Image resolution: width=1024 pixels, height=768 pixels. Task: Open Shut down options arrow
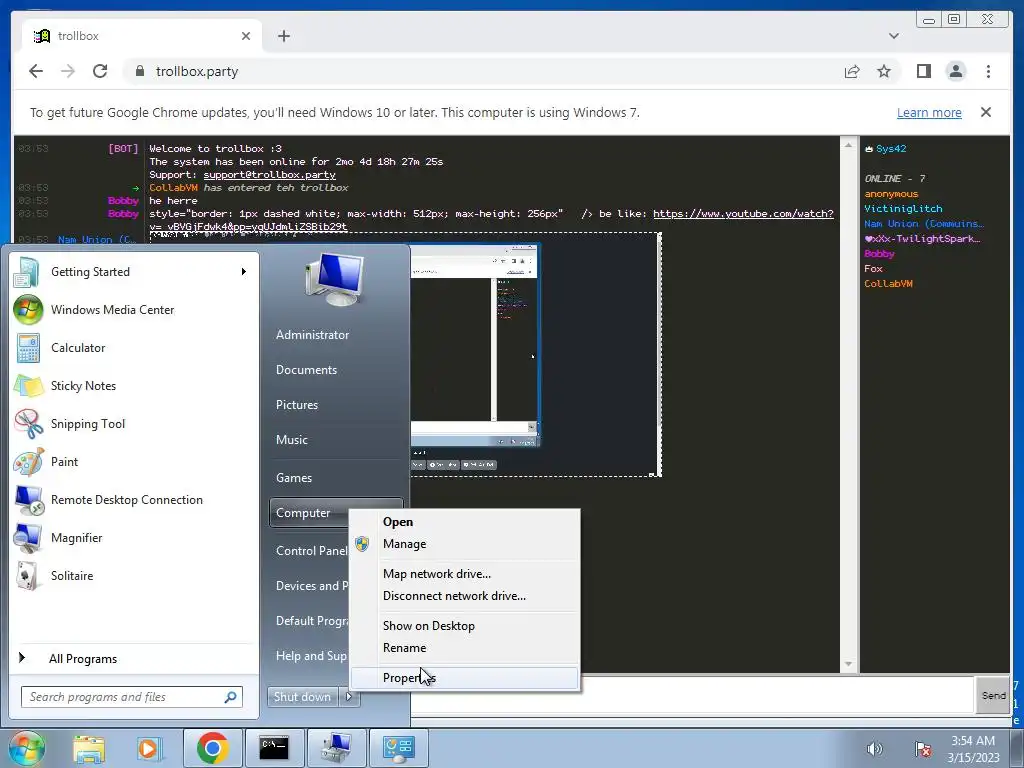[349, 697]
